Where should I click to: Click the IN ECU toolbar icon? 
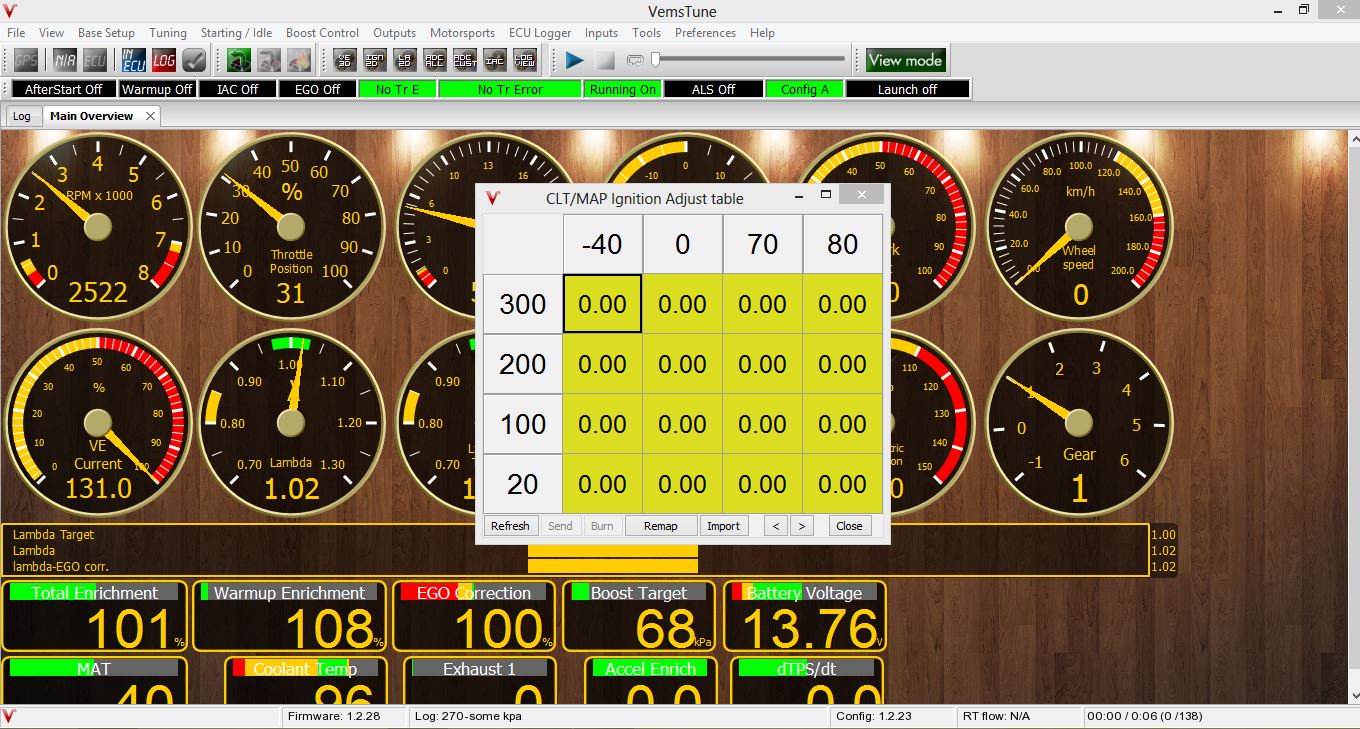[x=134, y=60]
